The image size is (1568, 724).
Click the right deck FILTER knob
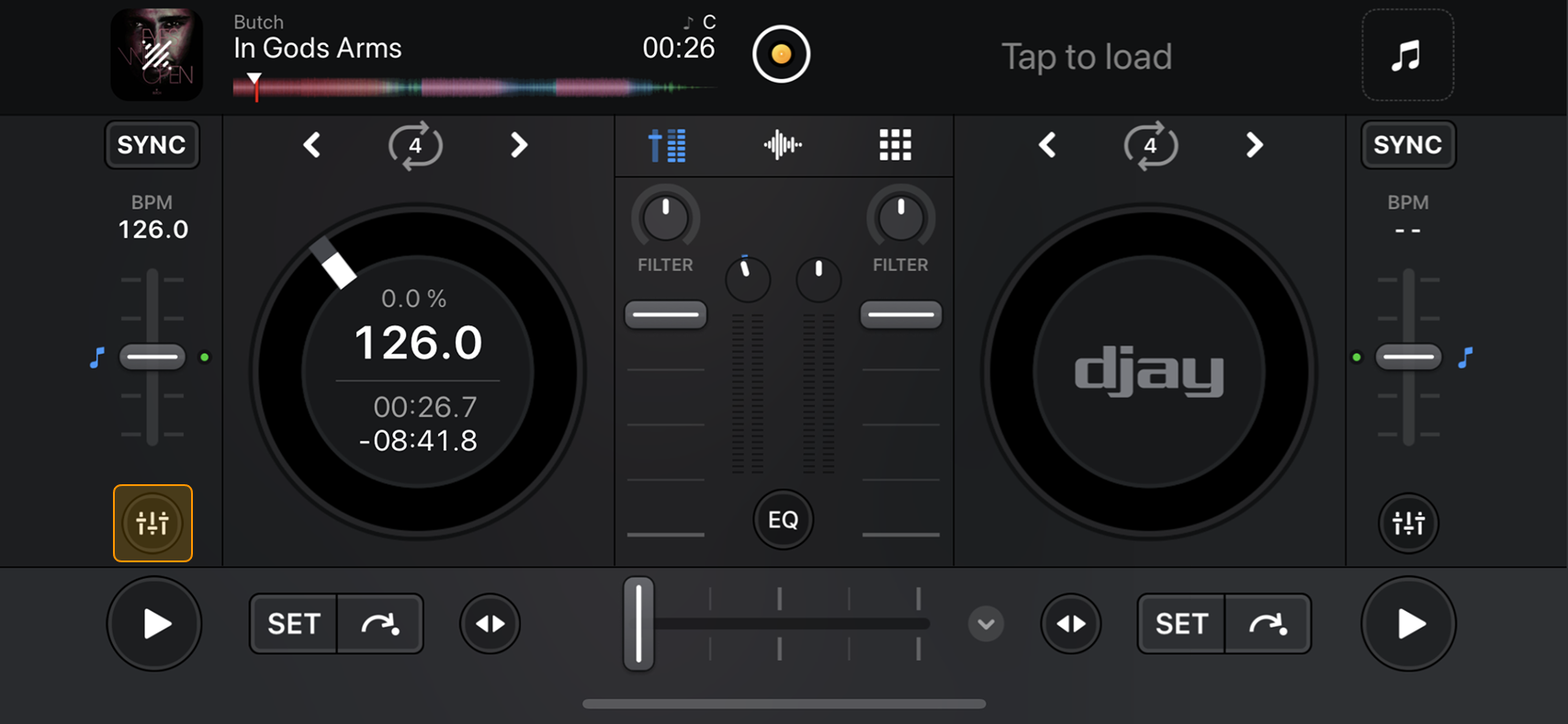(901, 218)
